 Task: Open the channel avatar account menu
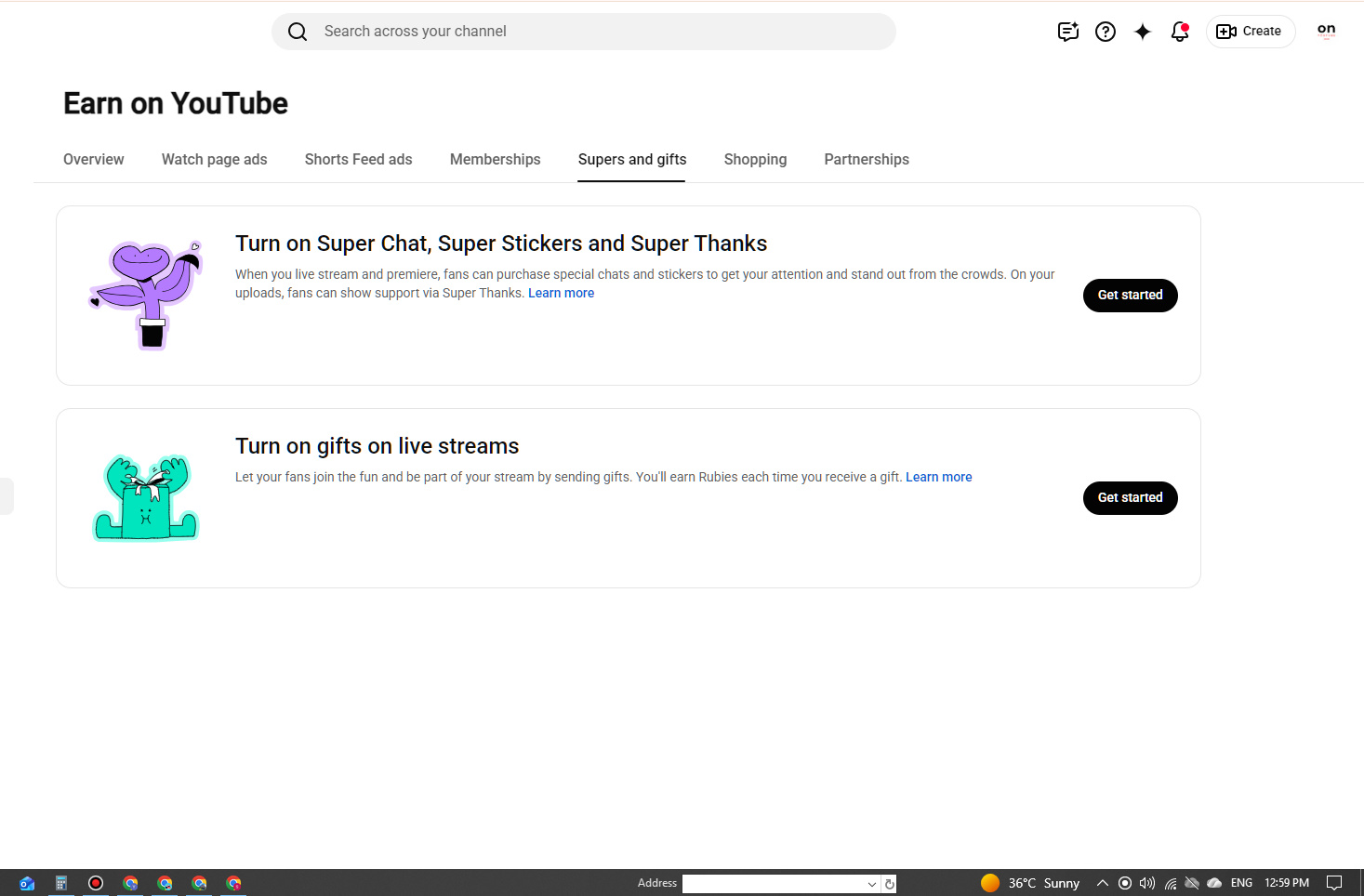pos(1327,31)
